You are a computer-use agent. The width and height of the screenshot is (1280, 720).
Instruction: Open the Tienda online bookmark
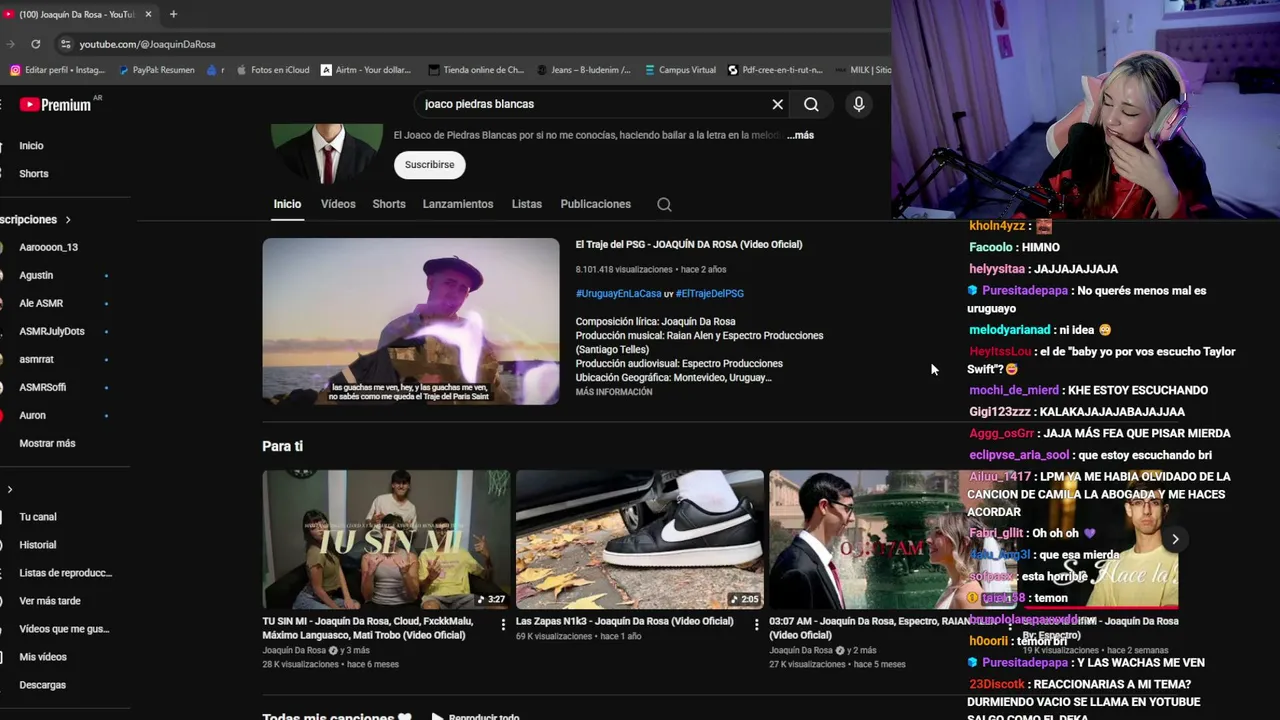tap(476, 70)
